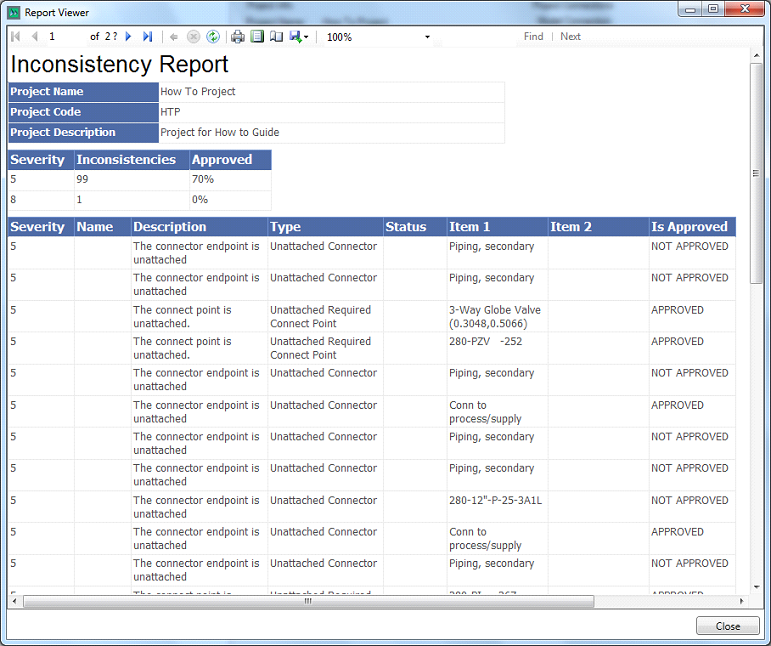Jump to the last report page
Screen dimensions: 771x646
(x=147, y=37)
